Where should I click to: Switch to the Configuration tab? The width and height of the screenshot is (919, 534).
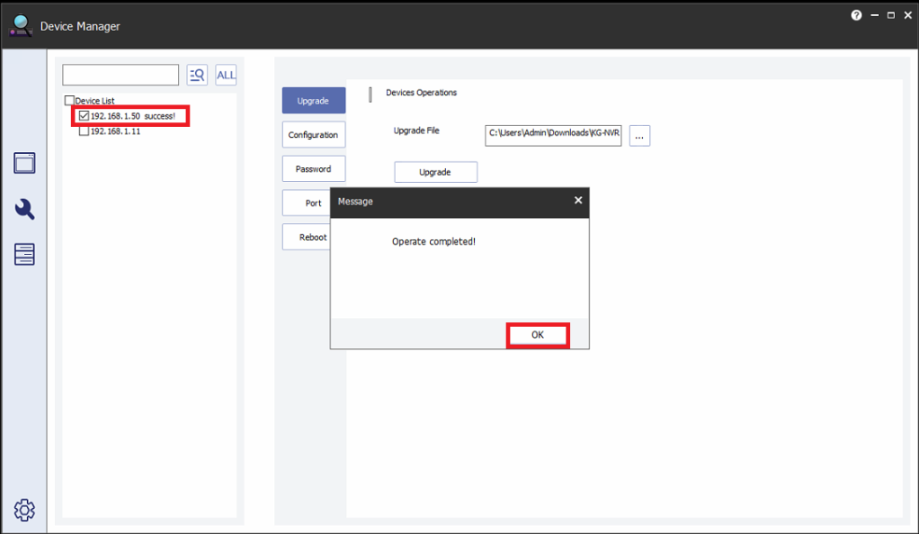(x=313, y=135)
